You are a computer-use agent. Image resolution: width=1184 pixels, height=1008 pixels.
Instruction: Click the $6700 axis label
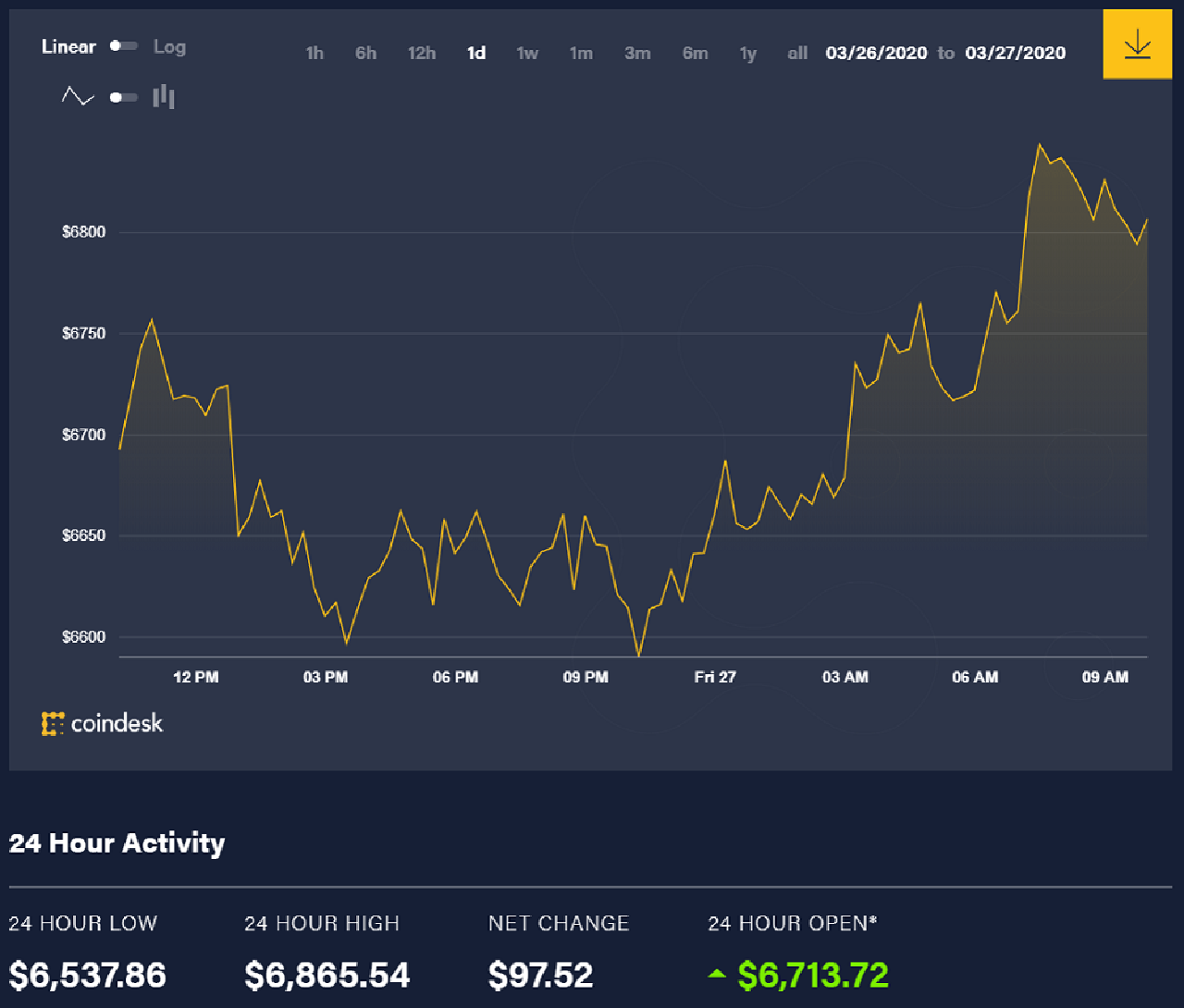pos(84,435)
